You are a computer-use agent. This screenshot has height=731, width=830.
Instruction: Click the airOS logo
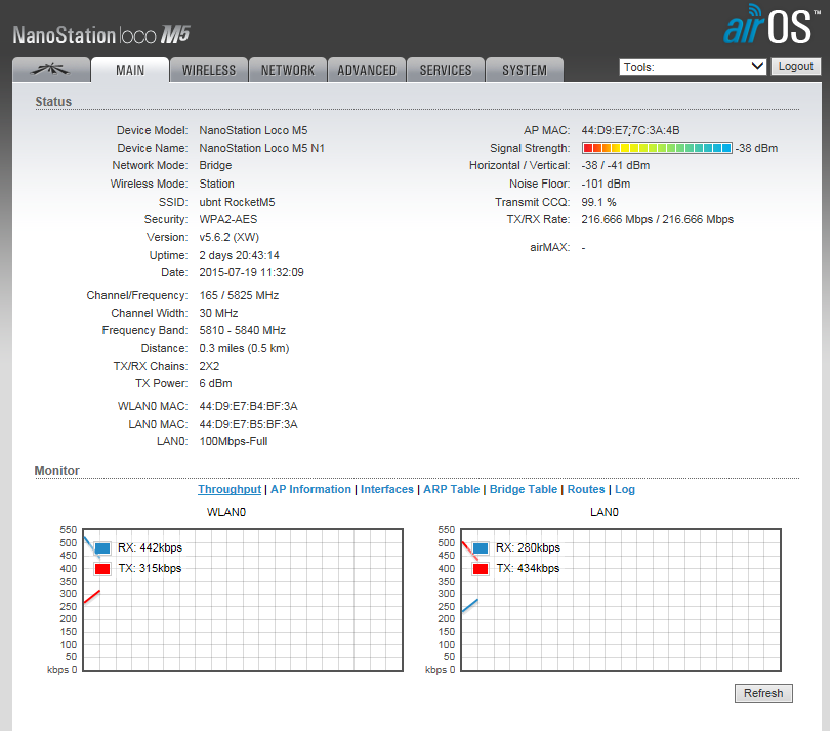pos(771,25)
